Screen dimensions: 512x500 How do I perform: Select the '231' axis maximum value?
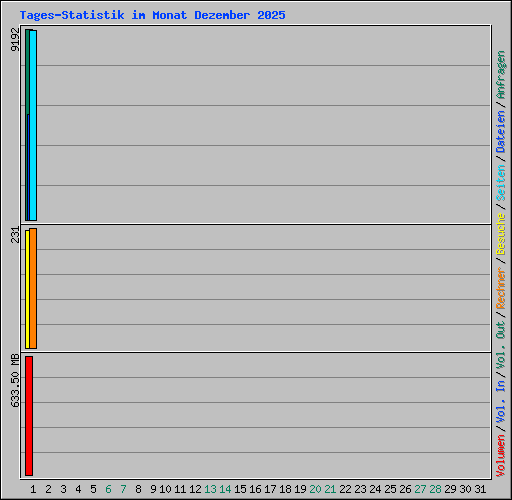(15, 234)
